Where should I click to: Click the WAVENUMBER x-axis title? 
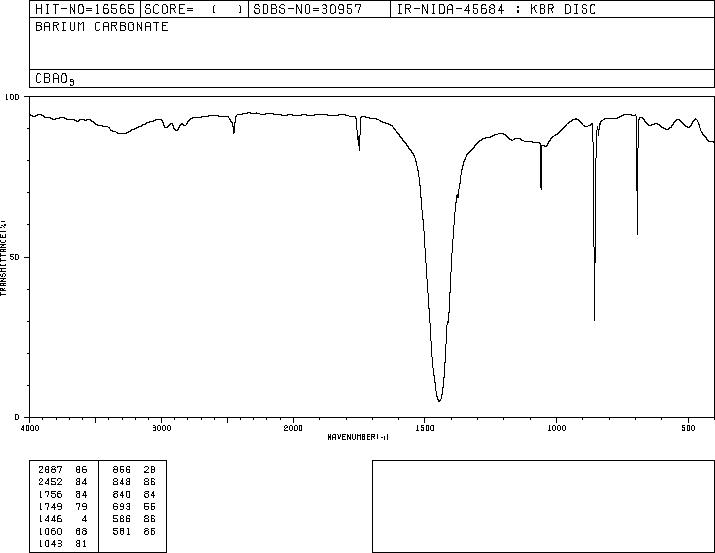358,437
